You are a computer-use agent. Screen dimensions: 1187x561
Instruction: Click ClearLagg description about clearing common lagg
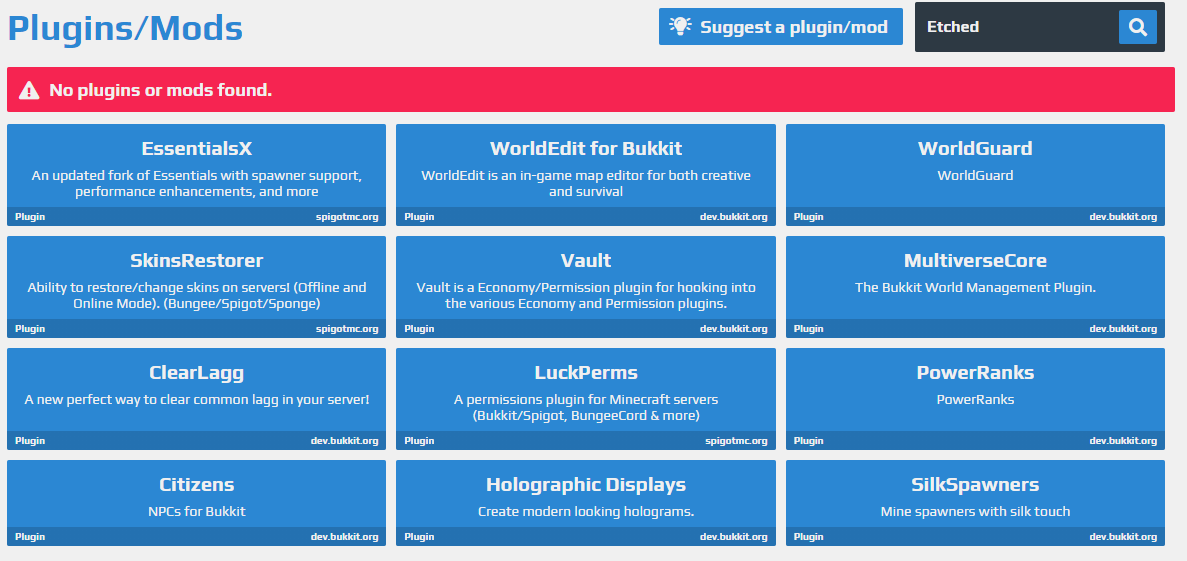click(197, 399)
